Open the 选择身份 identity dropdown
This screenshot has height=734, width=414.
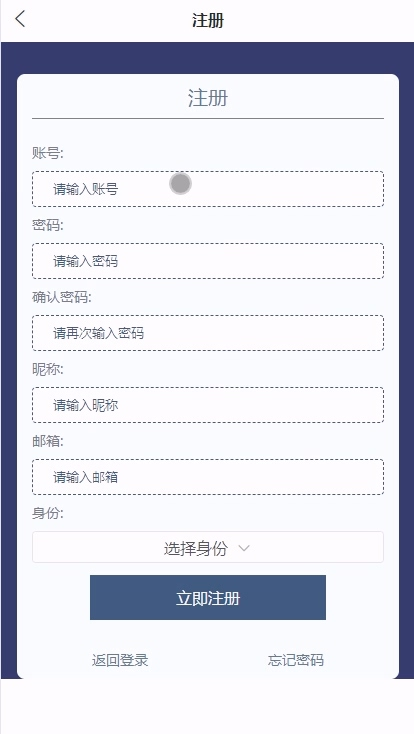208,547
